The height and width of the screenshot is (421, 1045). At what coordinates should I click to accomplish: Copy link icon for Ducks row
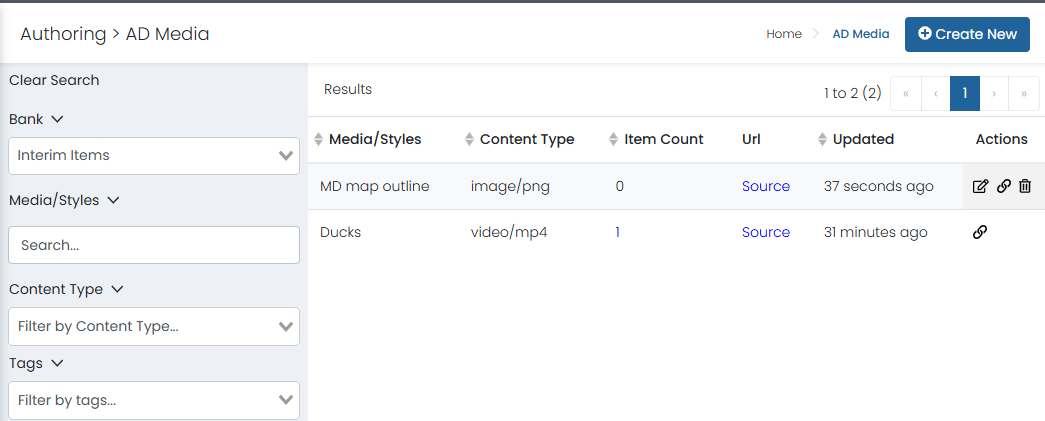tap(980, 232)
